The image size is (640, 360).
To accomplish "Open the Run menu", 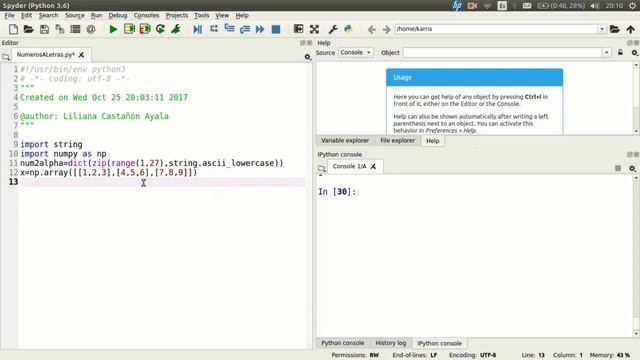I will tap(96, 15).
